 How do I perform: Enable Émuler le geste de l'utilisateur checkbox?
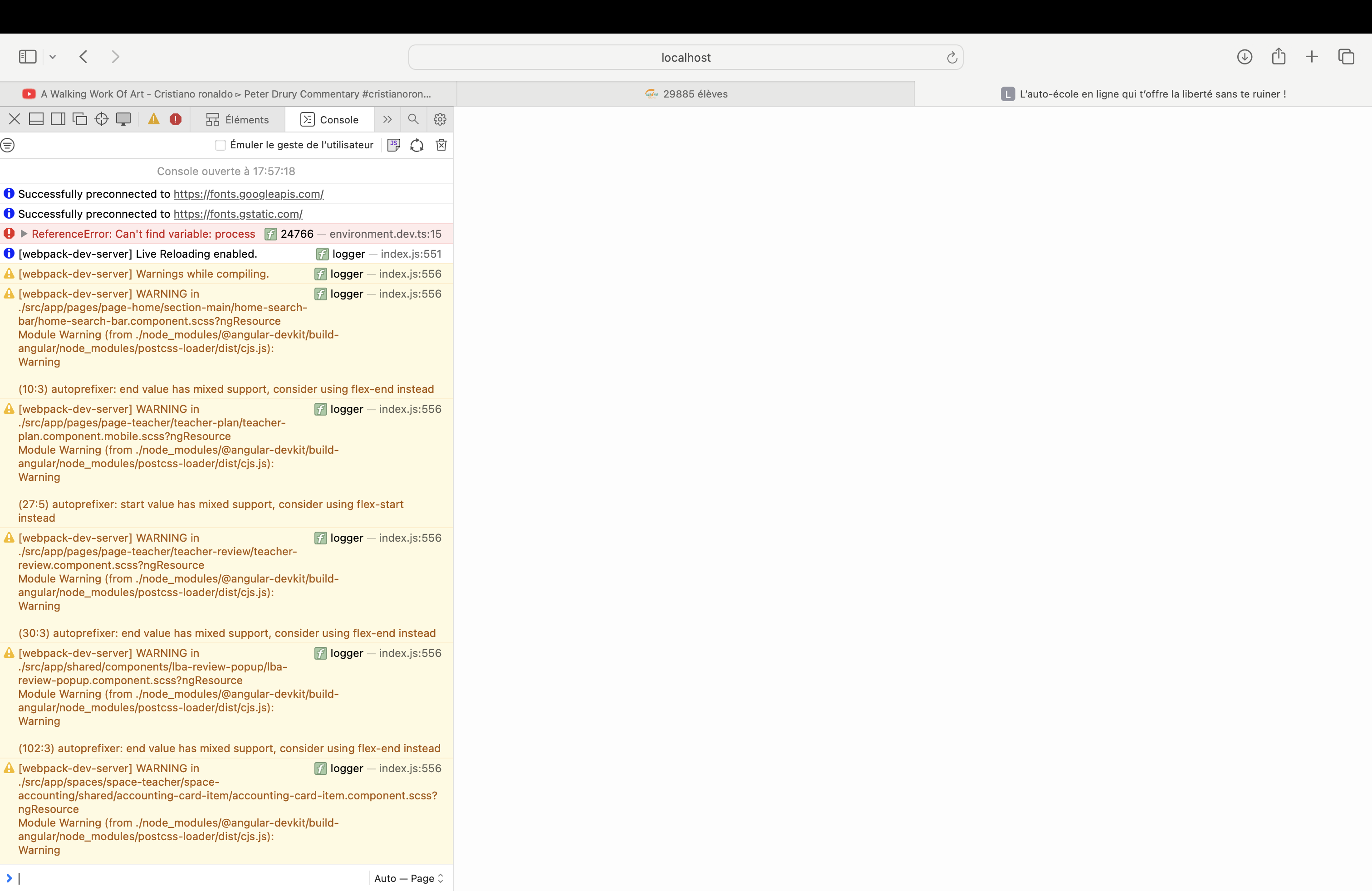(x=220, y=145)
